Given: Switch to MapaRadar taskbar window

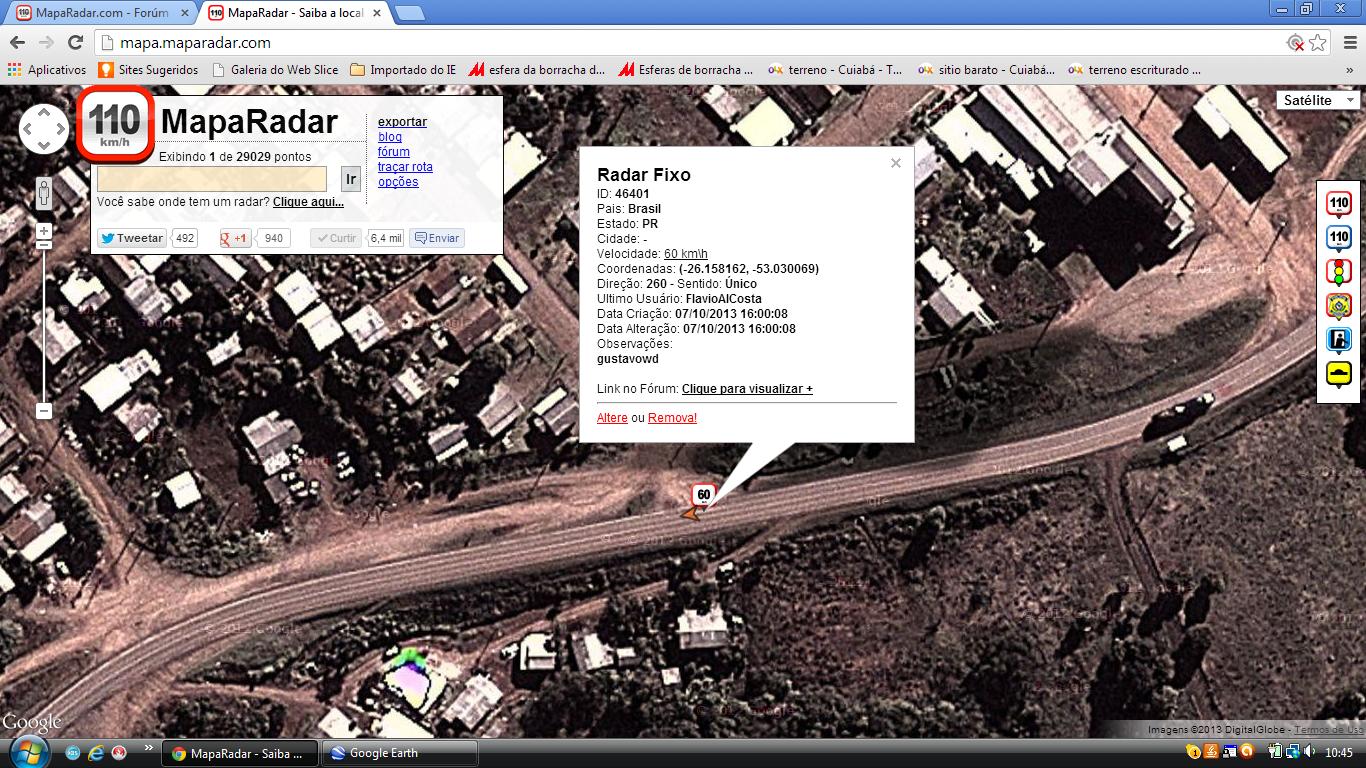Looking at the screenshot, I should [240, 753].
